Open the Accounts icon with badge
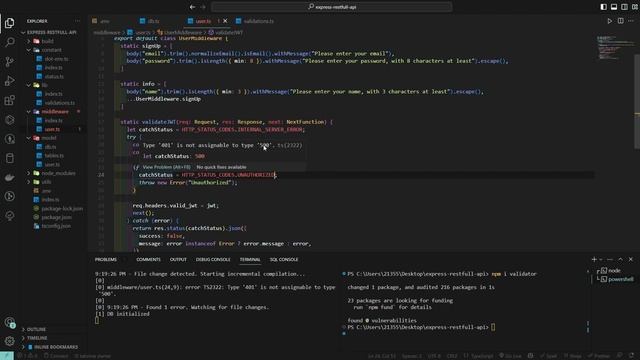The image size is (640, 360). (x=9, y=322)
